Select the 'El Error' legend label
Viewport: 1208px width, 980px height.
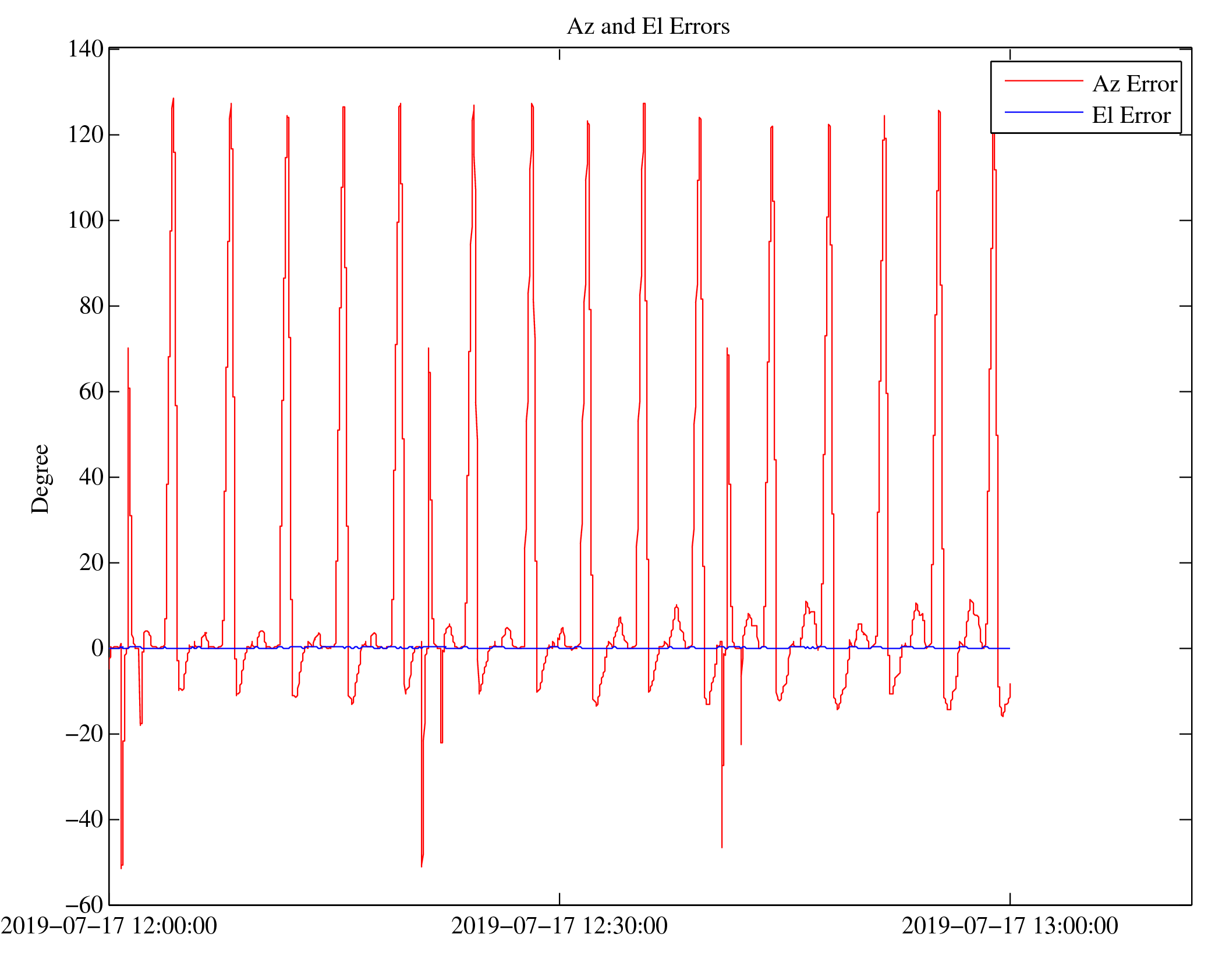tap(1131, 115)
